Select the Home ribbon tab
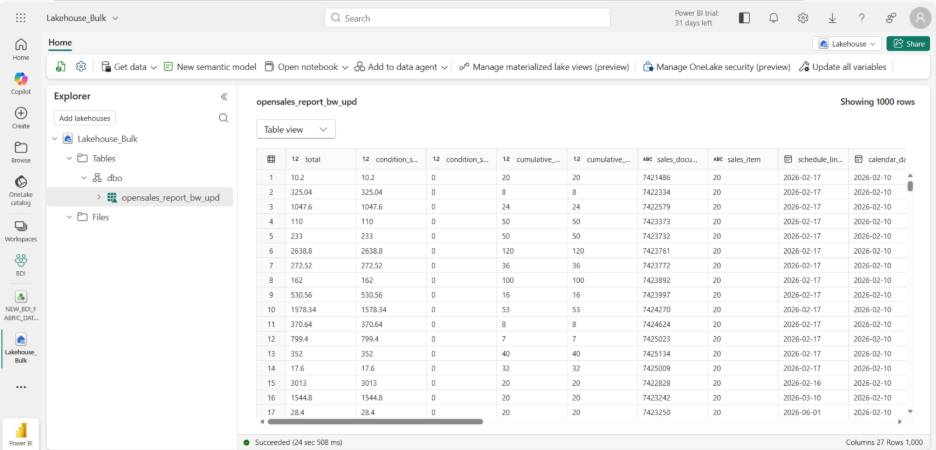Screen dimensions: 936x450 [x=60, y=42]
